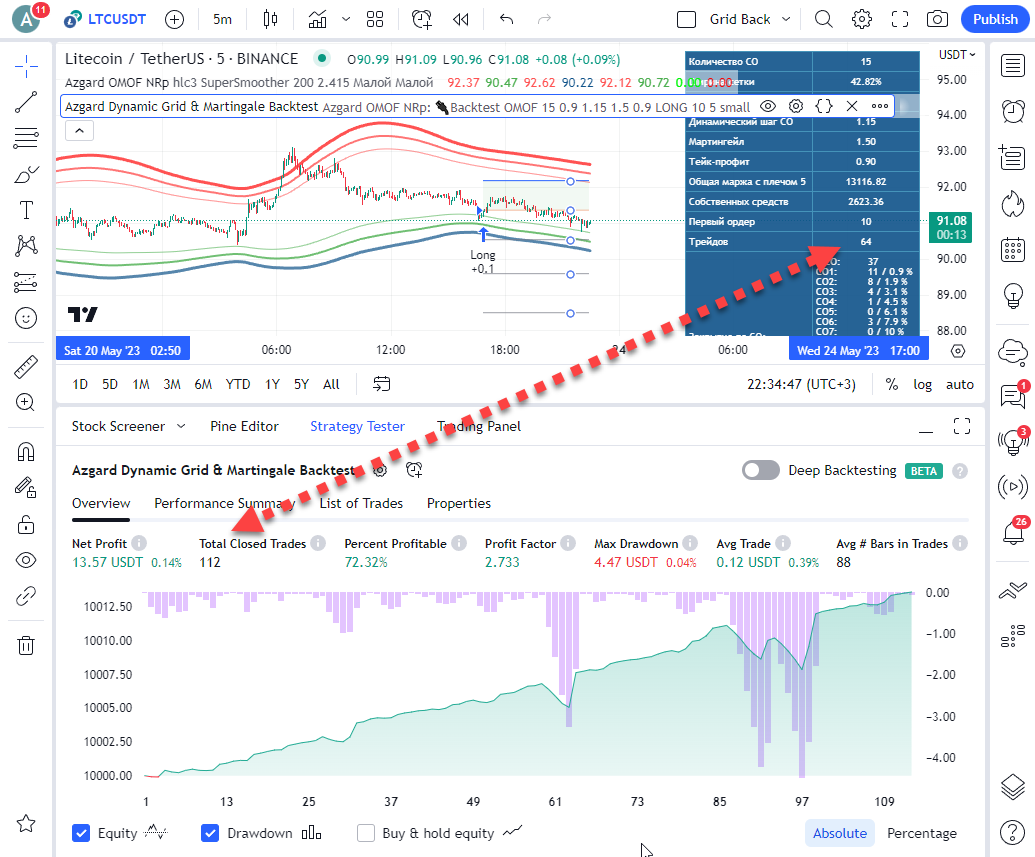
Task: Create an alert from top toolbar
Action: 422,20
